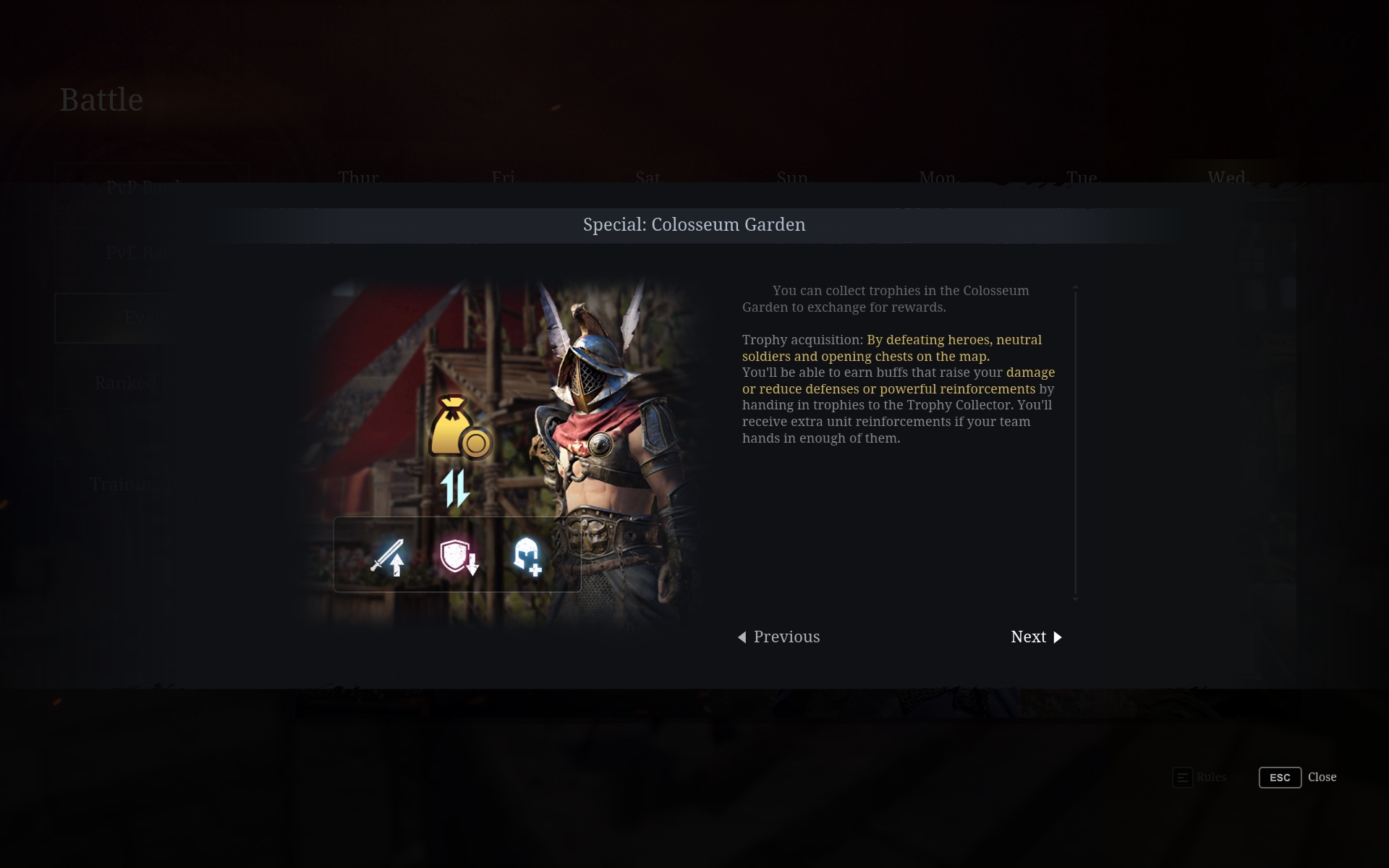The width and height of the screenshot is (1389, 868).
Task: Click the description panel scrollbar
Action: click(1076, 443)
